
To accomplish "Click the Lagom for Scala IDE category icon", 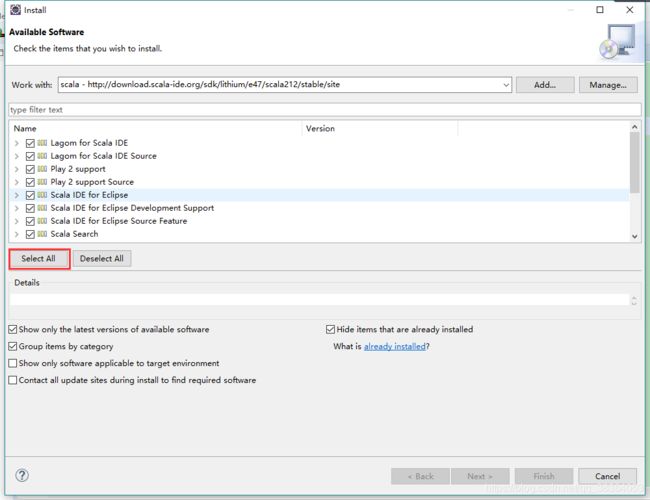I will (42, 143).
